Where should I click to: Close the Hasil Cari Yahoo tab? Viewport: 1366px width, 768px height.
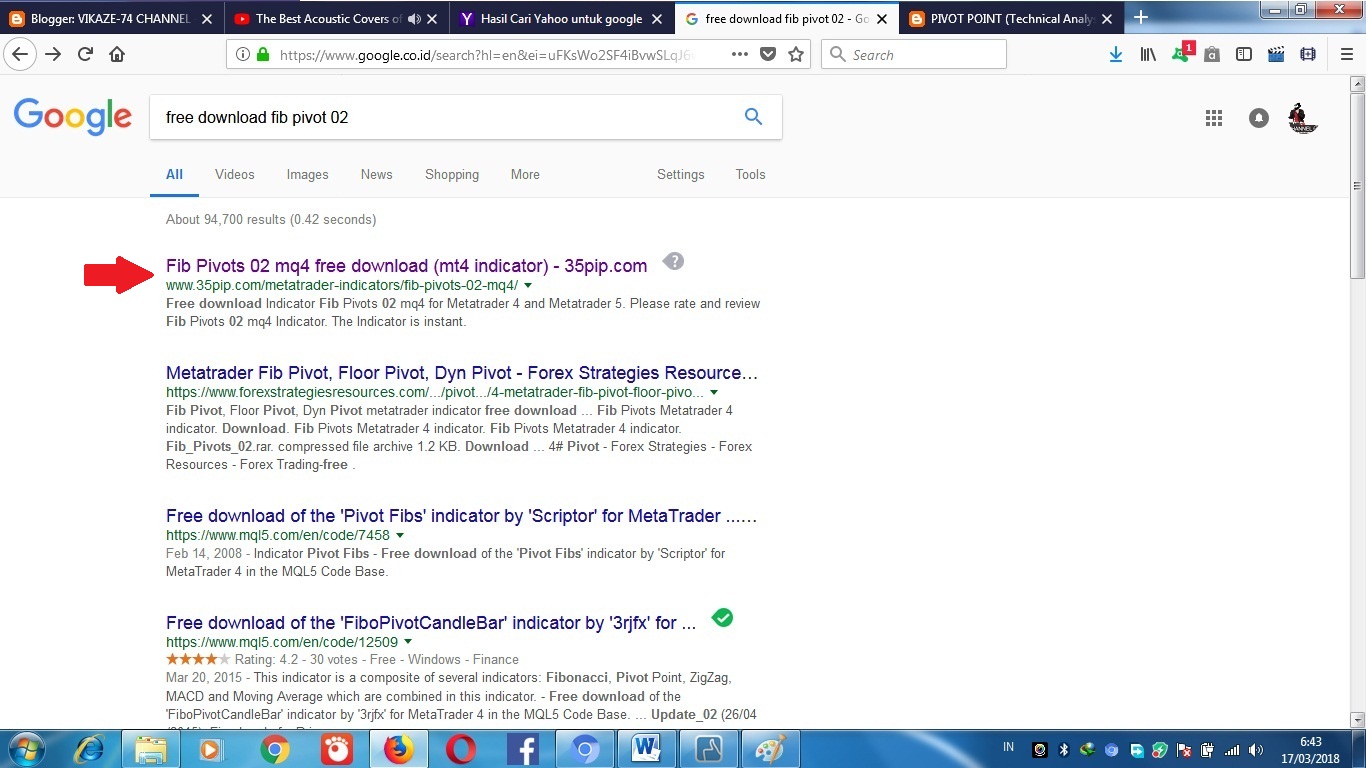(656, 18)
